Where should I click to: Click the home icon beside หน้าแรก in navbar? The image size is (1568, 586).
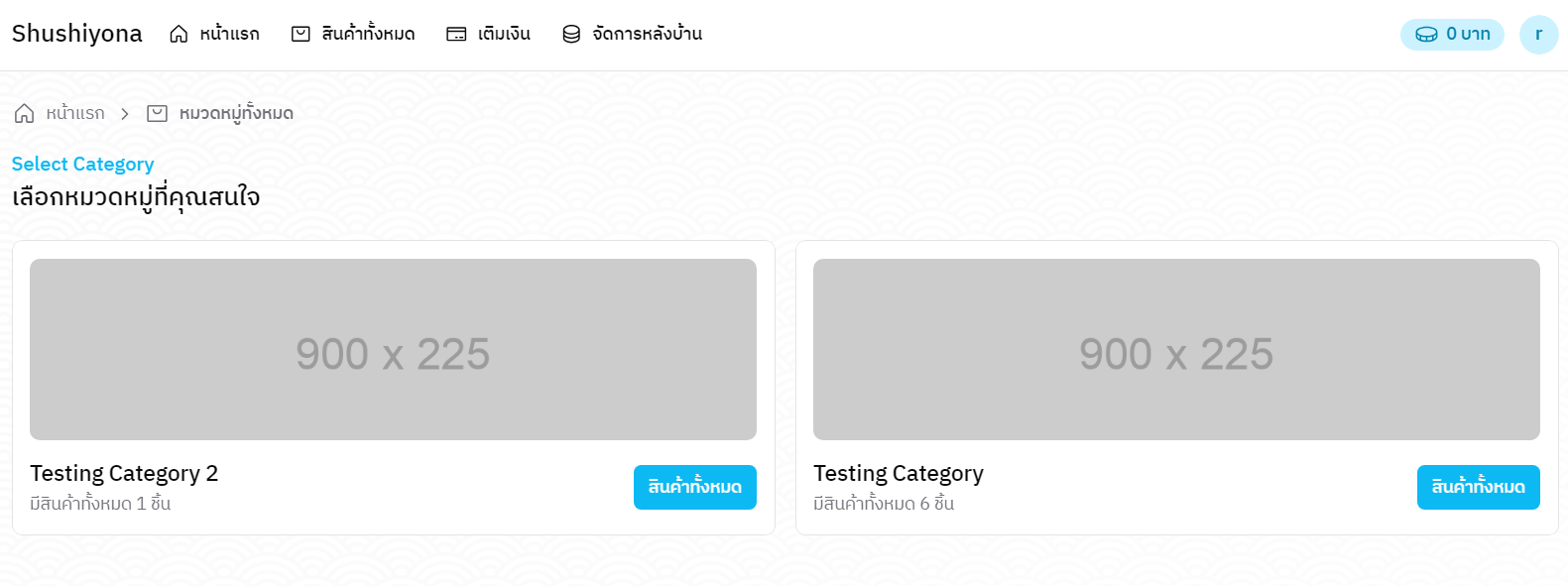coord(180,33)
